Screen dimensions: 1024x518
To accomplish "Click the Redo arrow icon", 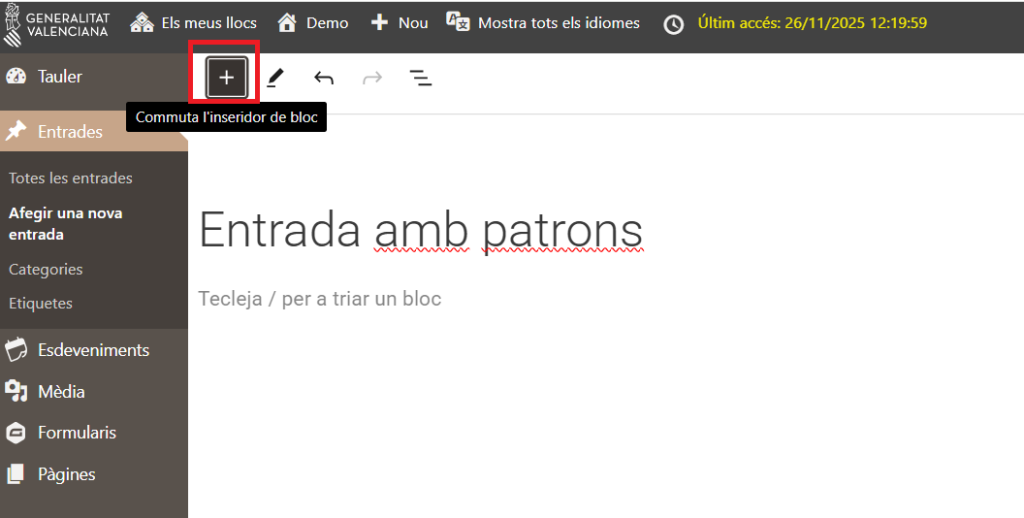I will (x=372, y=77).
